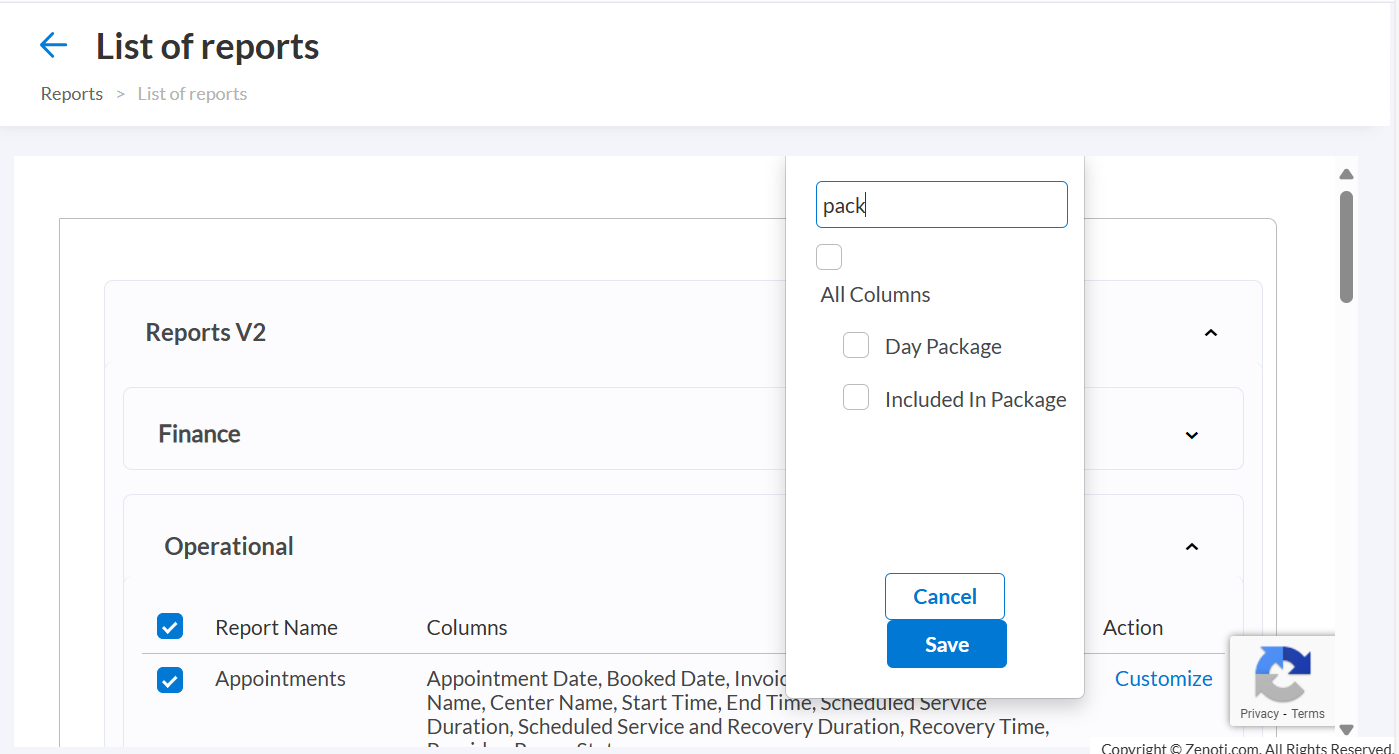Expand the Finance section
Image resolution: width=1399 pixels, height=754 pixels.
(1192, 435)
